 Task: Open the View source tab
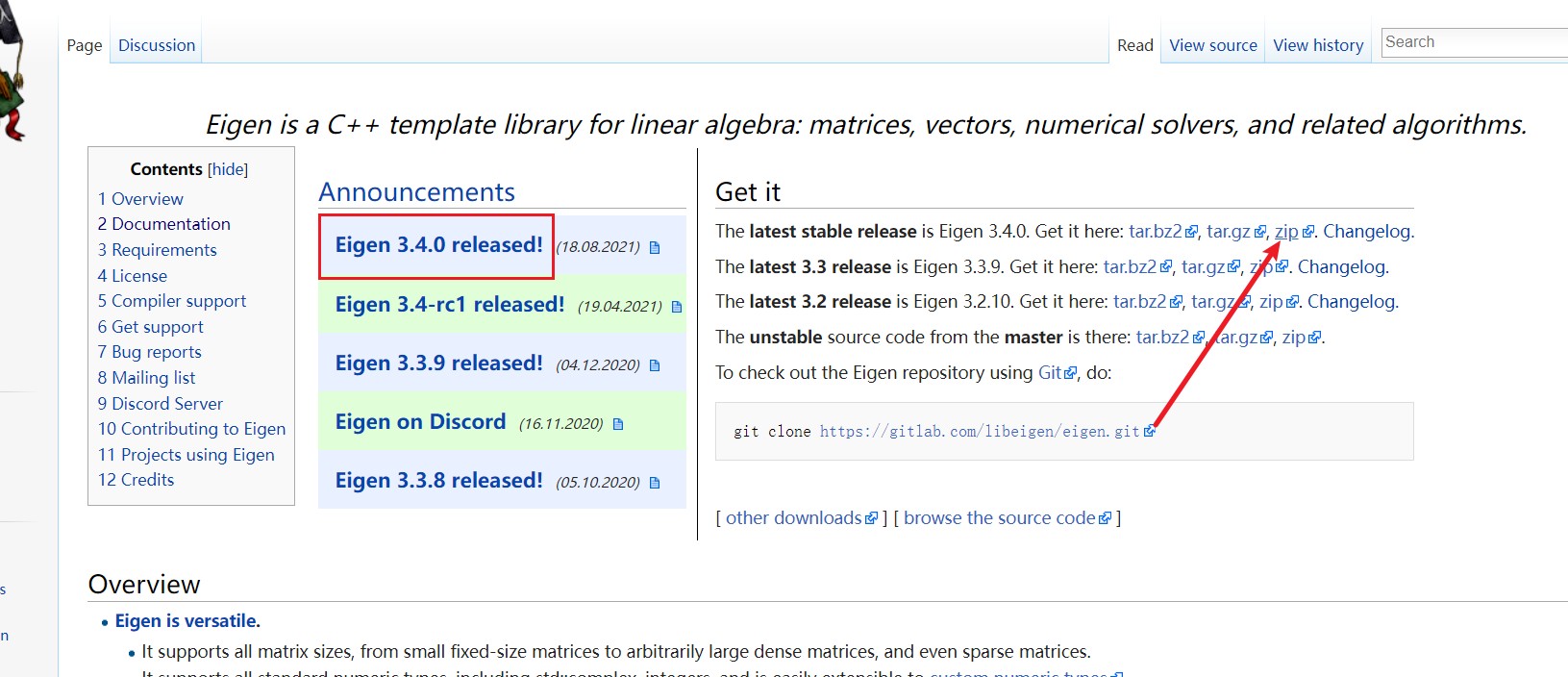[1213, 45]
